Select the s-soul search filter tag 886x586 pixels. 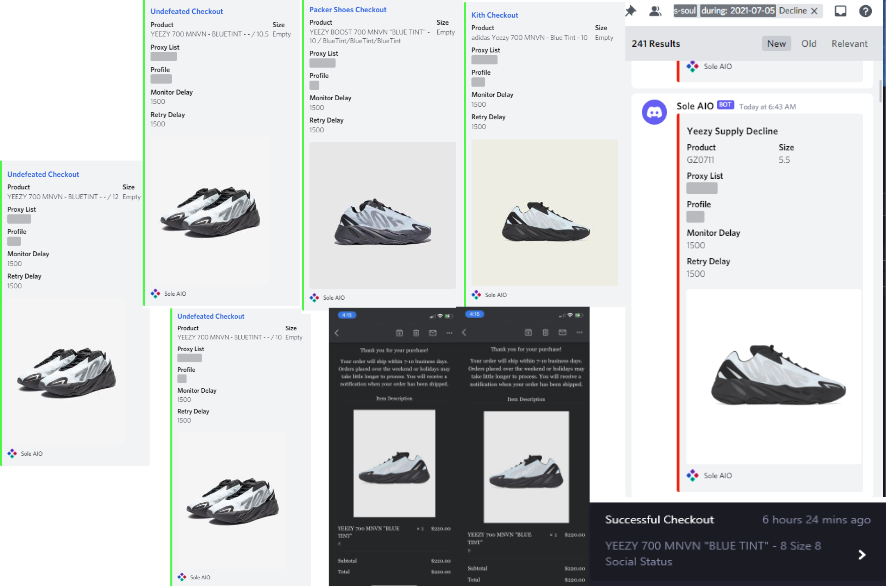pyautogui.click(x=685, y=11)
